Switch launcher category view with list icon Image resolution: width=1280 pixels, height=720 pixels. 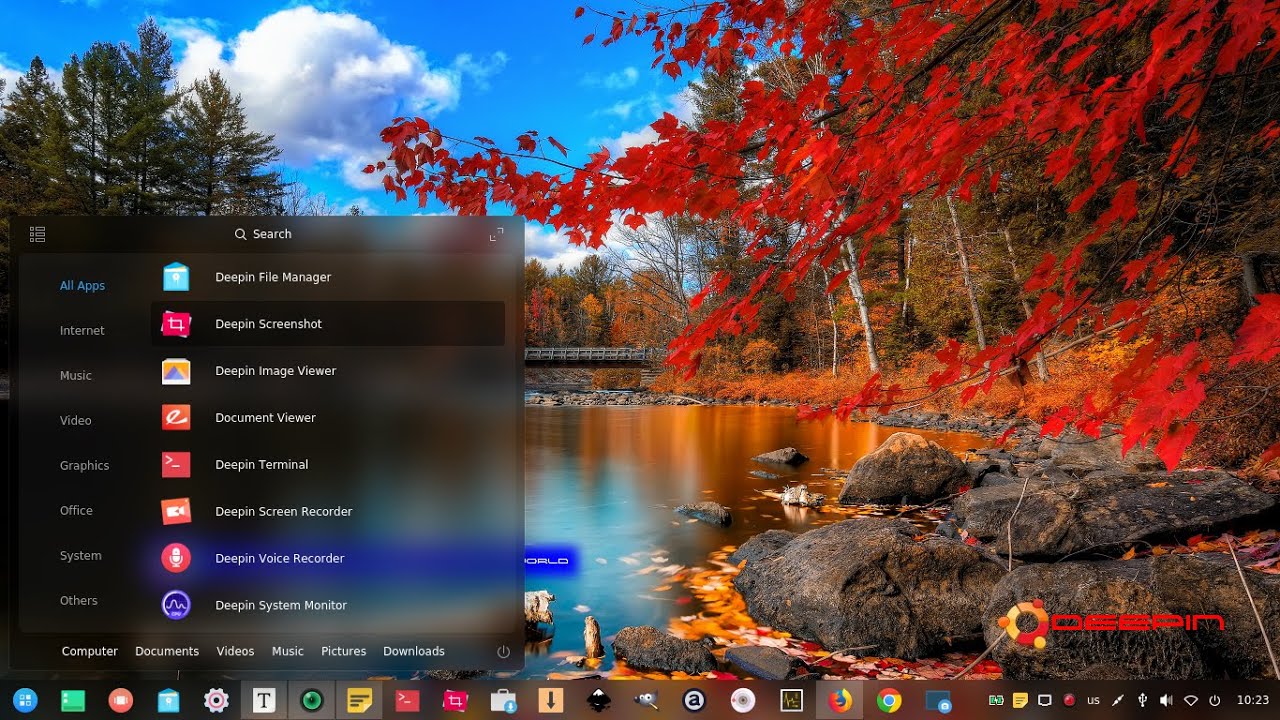coord(38,234)
